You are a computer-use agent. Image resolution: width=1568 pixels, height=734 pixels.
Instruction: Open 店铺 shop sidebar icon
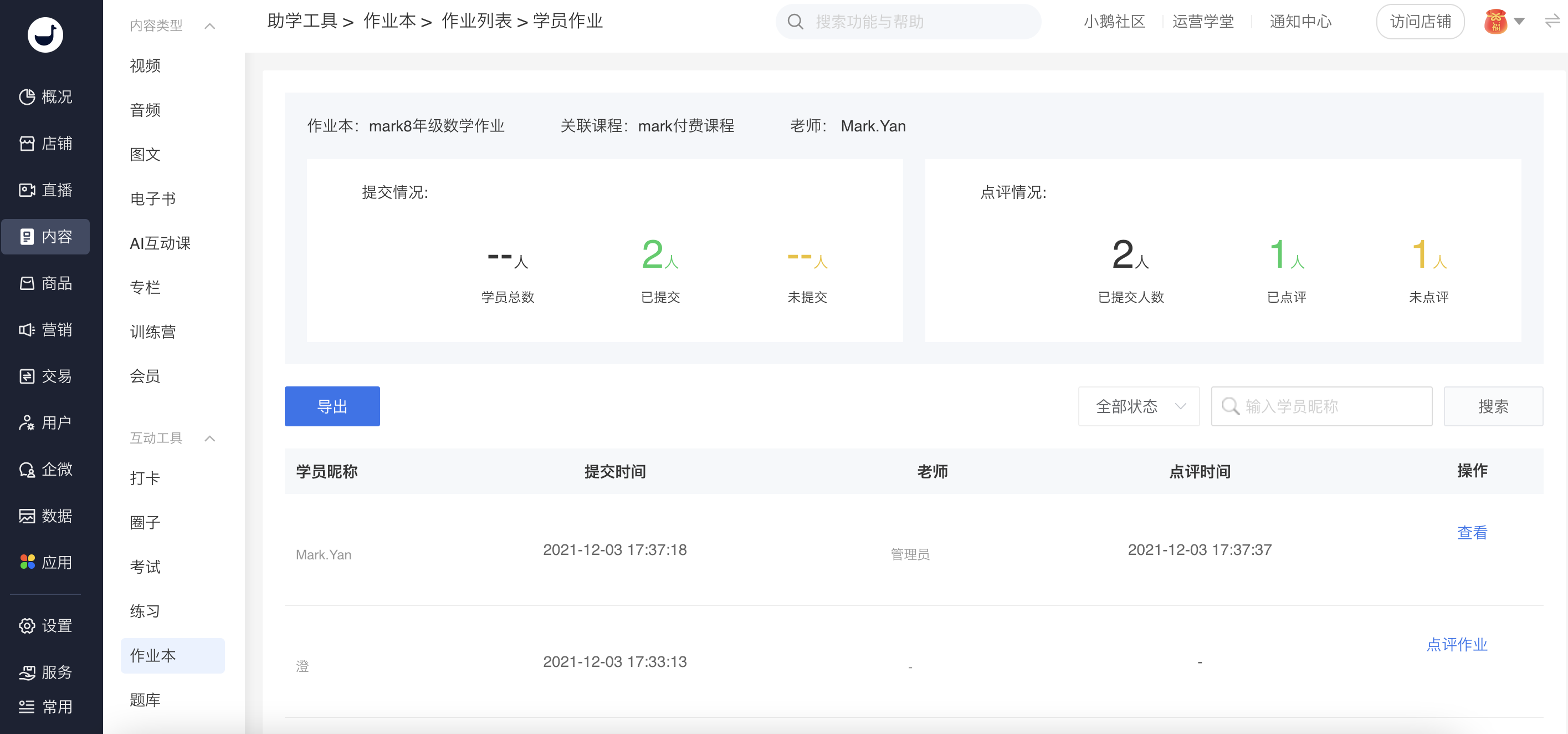(27, 143)
